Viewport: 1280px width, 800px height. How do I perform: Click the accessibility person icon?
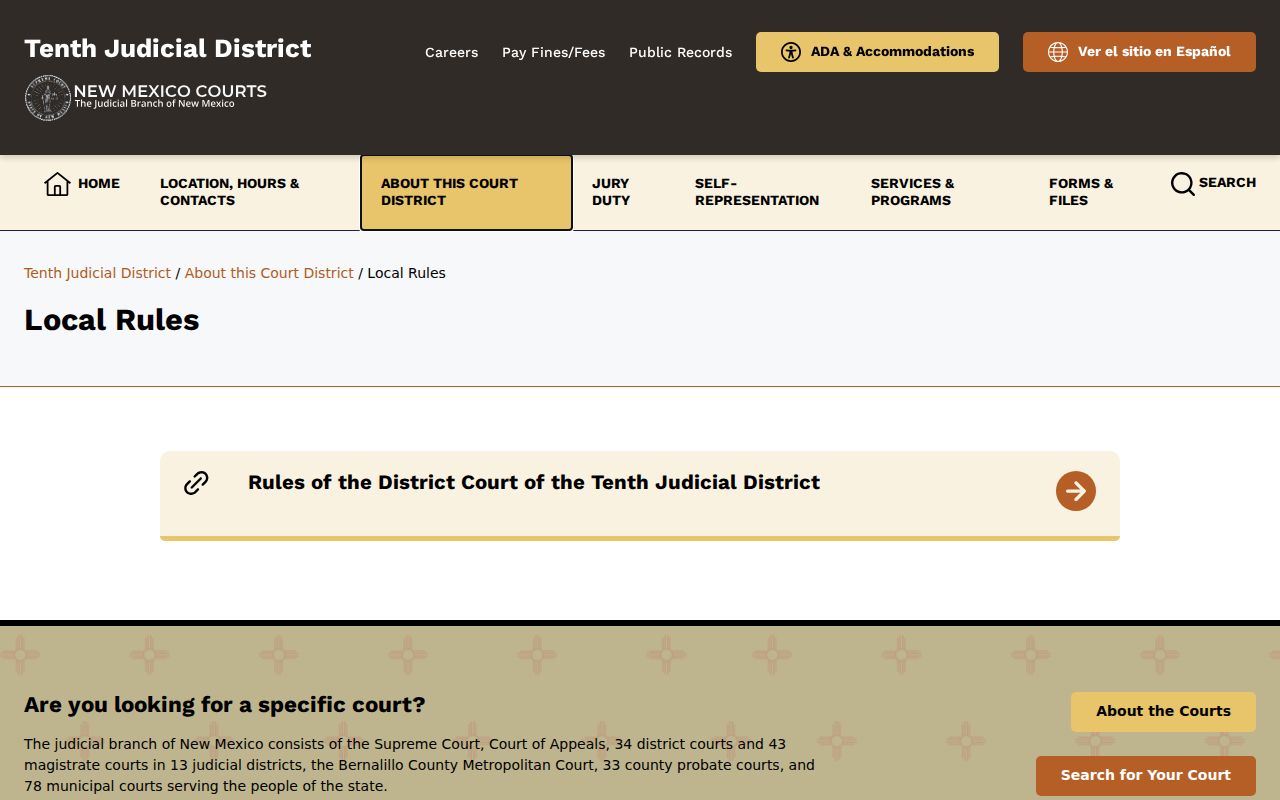(791, 52)
